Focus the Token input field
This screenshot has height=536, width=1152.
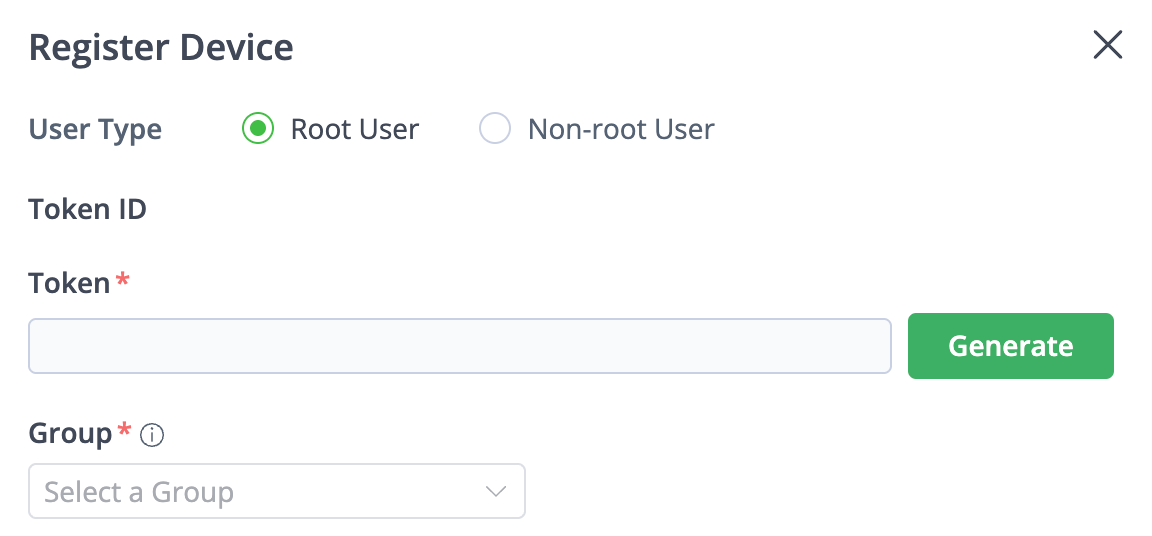click(x=459, y=346)
